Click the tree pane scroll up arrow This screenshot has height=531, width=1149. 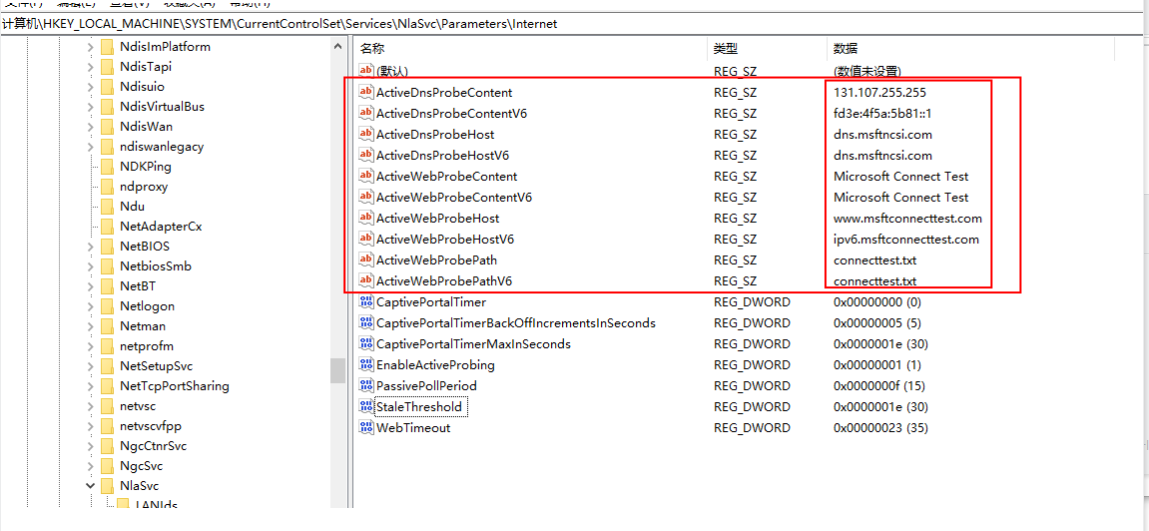pos(338,46)
